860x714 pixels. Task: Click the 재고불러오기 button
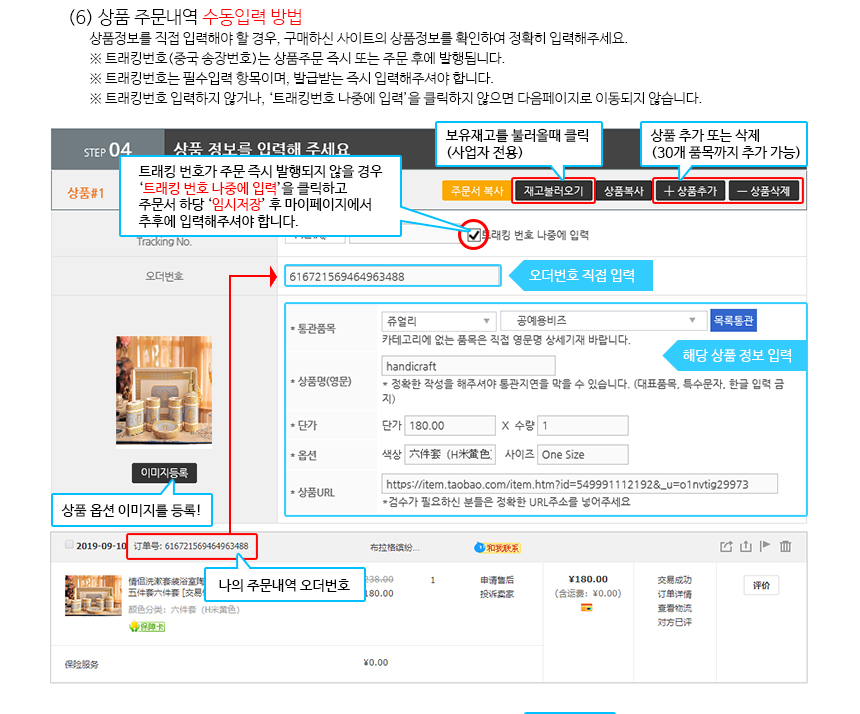click(553, 190)
